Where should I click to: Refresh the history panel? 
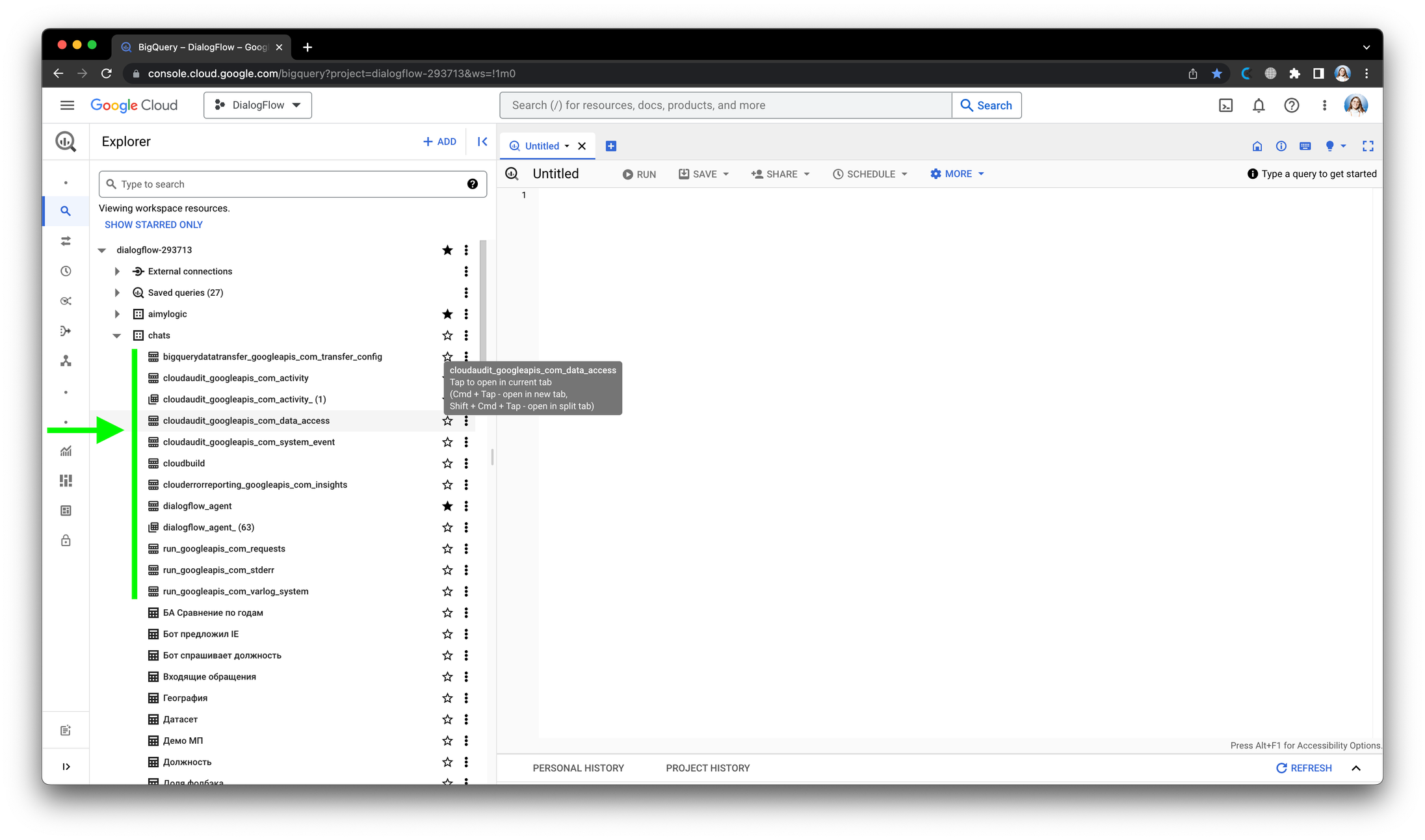click(1303, 768)
